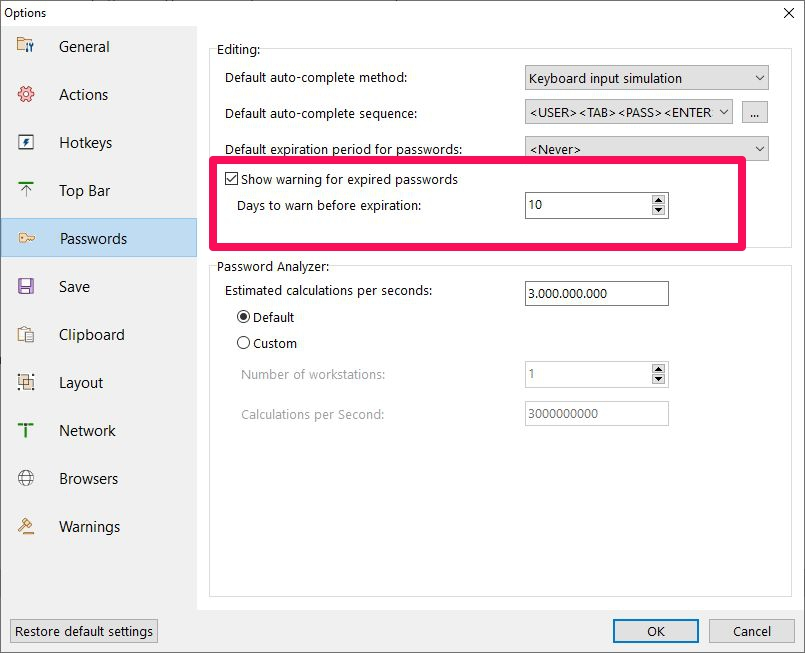
Task: Open General settings via its icon
Action: click(x=25, y=45)
